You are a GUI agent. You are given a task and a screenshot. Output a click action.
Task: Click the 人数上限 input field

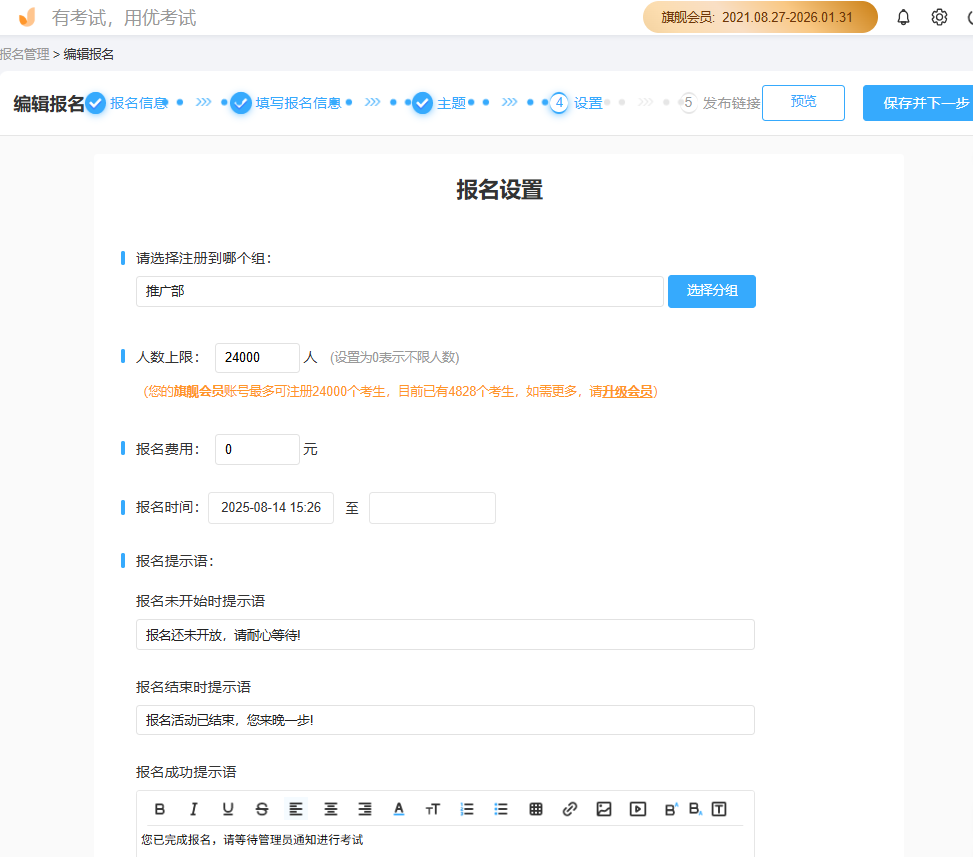coord(258,357)
